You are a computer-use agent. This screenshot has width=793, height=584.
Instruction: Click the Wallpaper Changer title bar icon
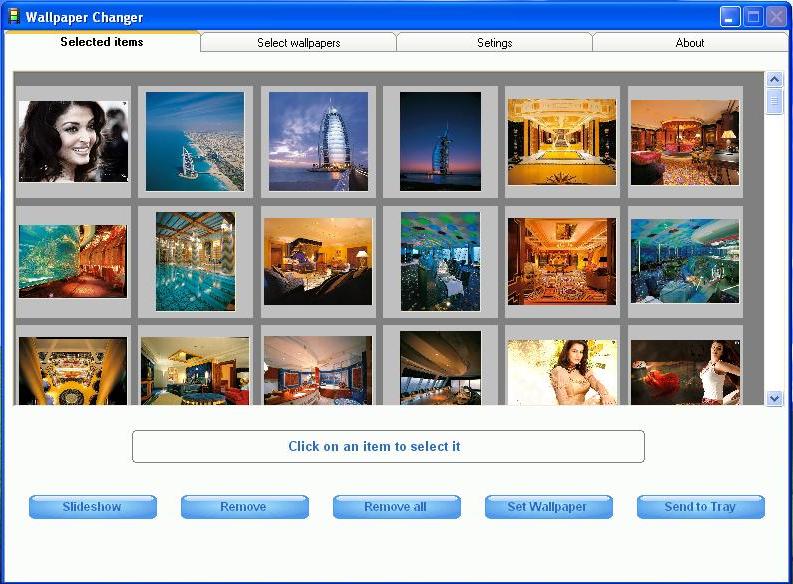point(14,16)
